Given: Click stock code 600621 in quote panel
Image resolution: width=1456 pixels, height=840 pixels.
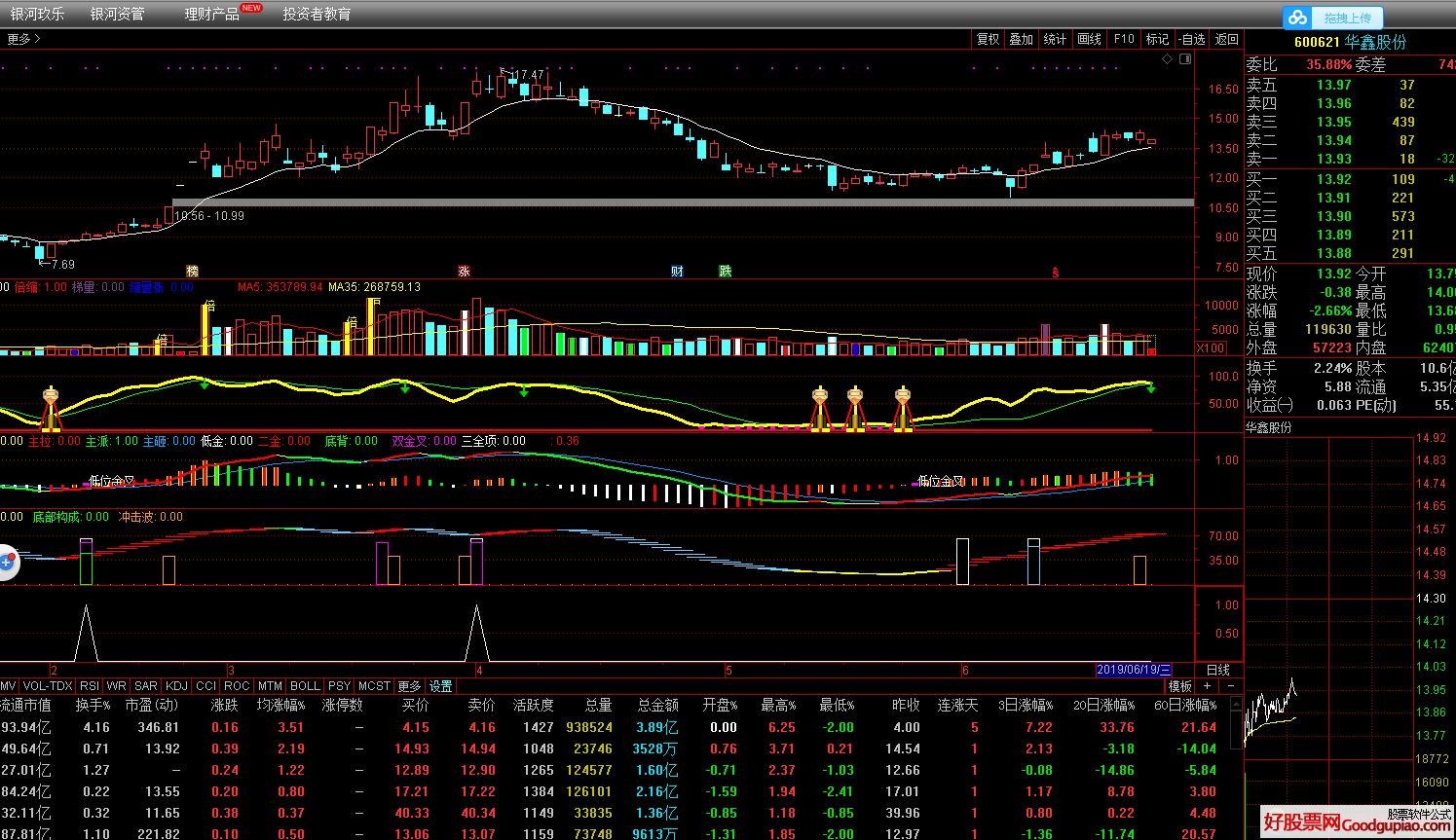Looking at the screenshot, I should click(x=1317, y=42).
